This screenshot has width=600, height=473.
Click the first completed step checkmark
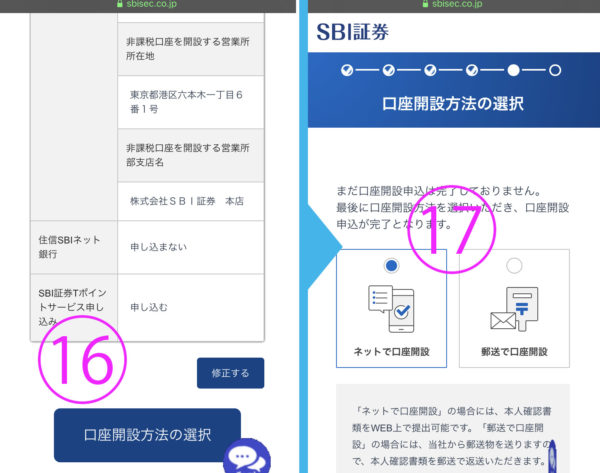(347, 70)
